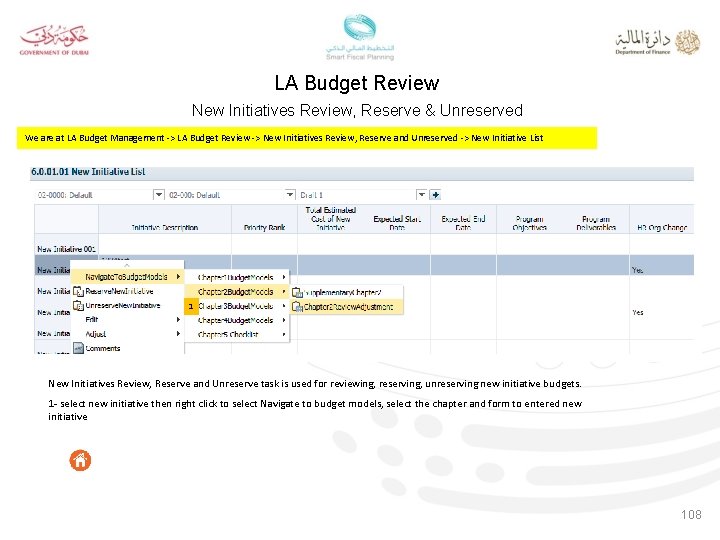Click the Comments menu icon
Viewport: 720px width, 540px height.
tap(79, 348)
